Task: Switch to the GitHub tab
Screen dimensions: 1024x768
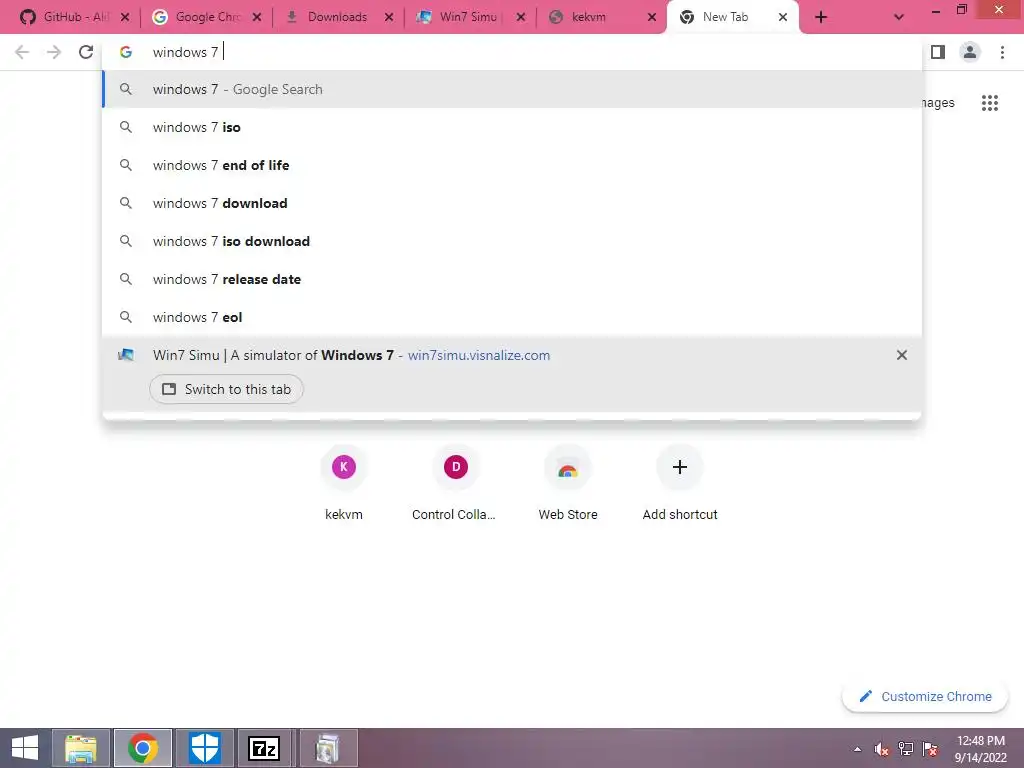Action: coord(63,17)
